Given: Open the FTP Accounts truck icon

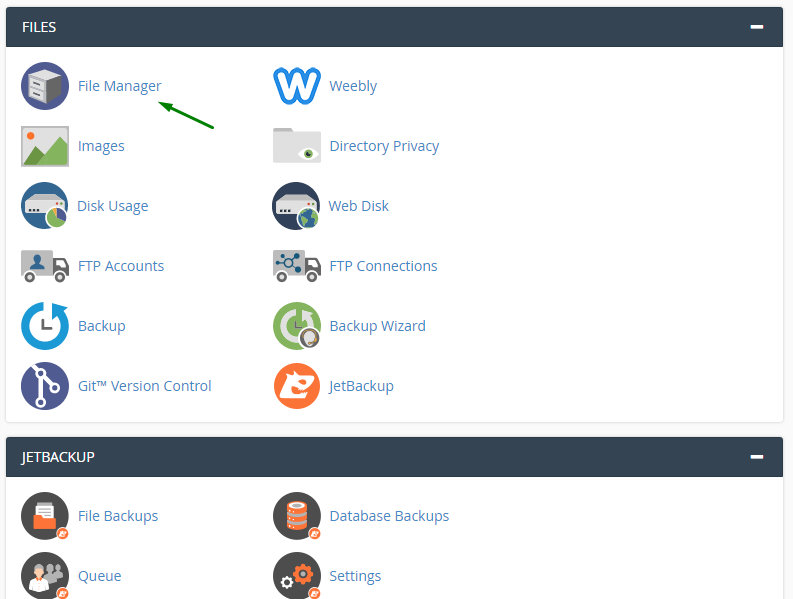Looking at the screenshot, I should [45, 266].
